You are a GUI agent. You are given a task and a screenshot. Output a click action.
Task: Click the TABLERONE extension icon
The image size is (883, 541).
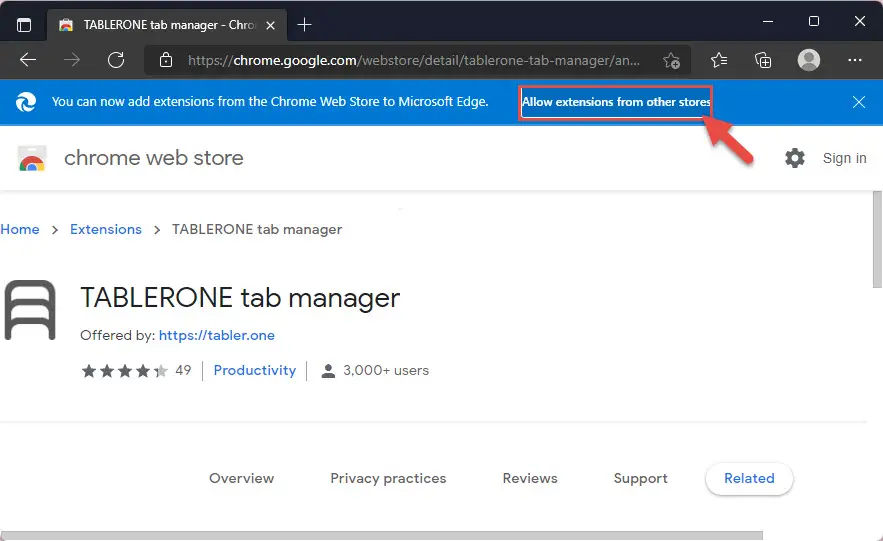pos(30,310)
